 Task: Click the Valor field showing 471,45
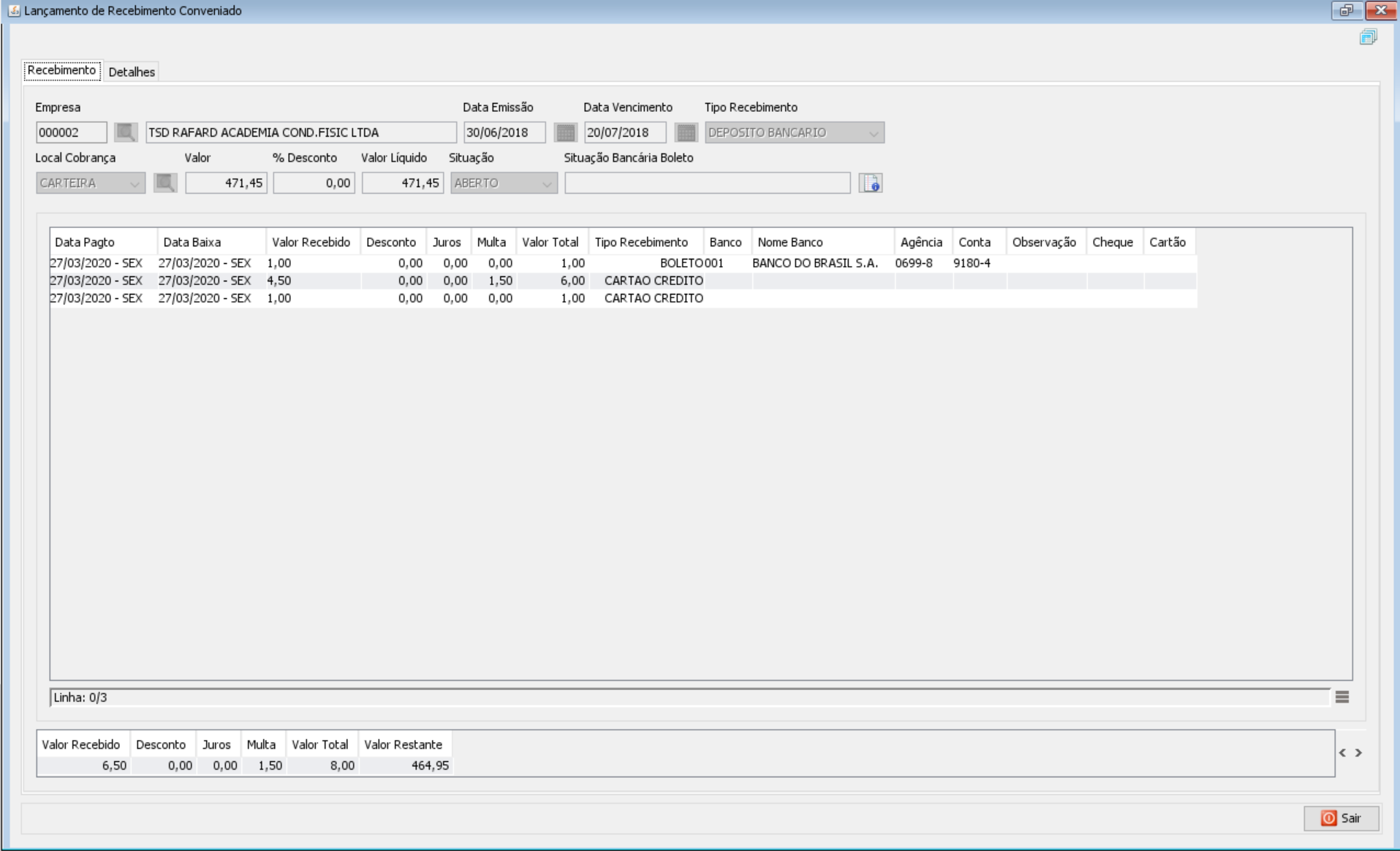[x=226, y=183]
